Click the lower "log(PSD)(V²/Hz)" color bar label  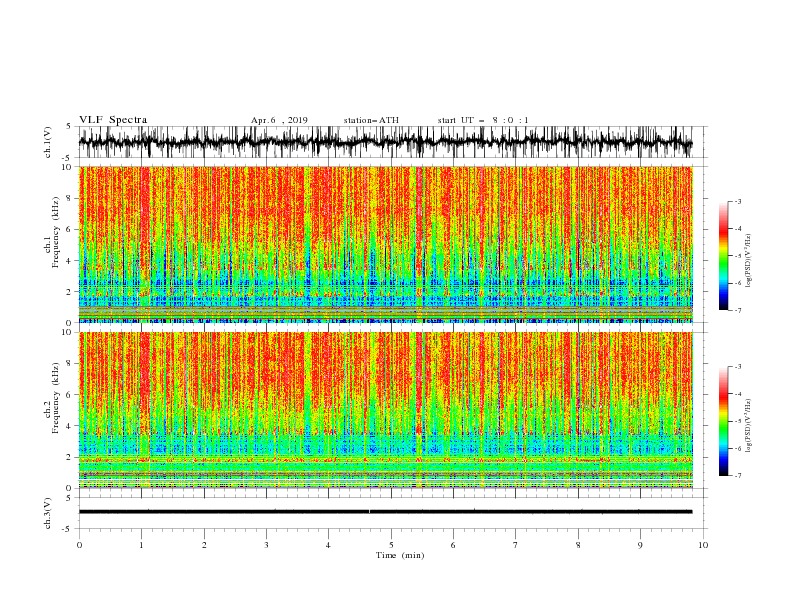pyautogui.click(x=748, y=426)
